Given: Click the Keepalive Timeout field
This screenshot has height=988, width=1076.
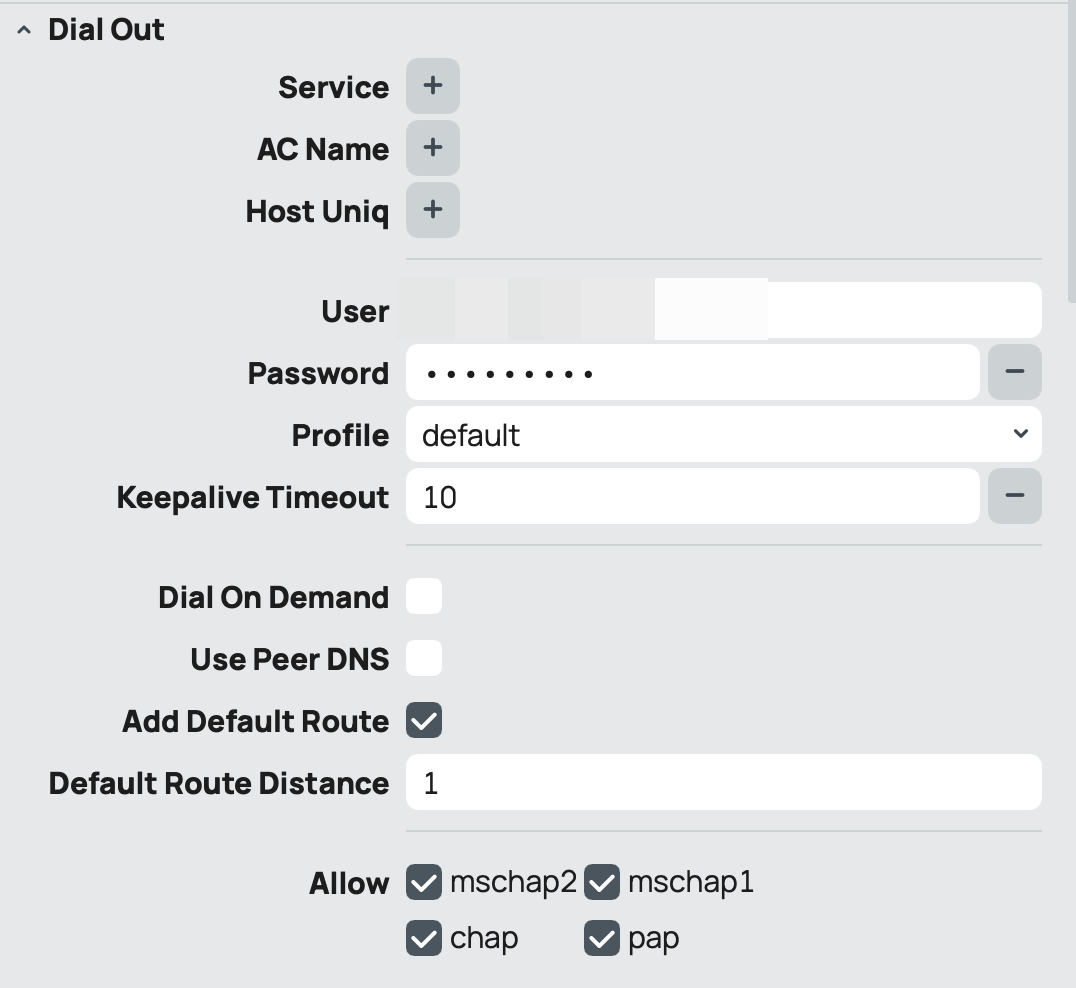Looking at the screenshot, I should click(x=692, y=496).
